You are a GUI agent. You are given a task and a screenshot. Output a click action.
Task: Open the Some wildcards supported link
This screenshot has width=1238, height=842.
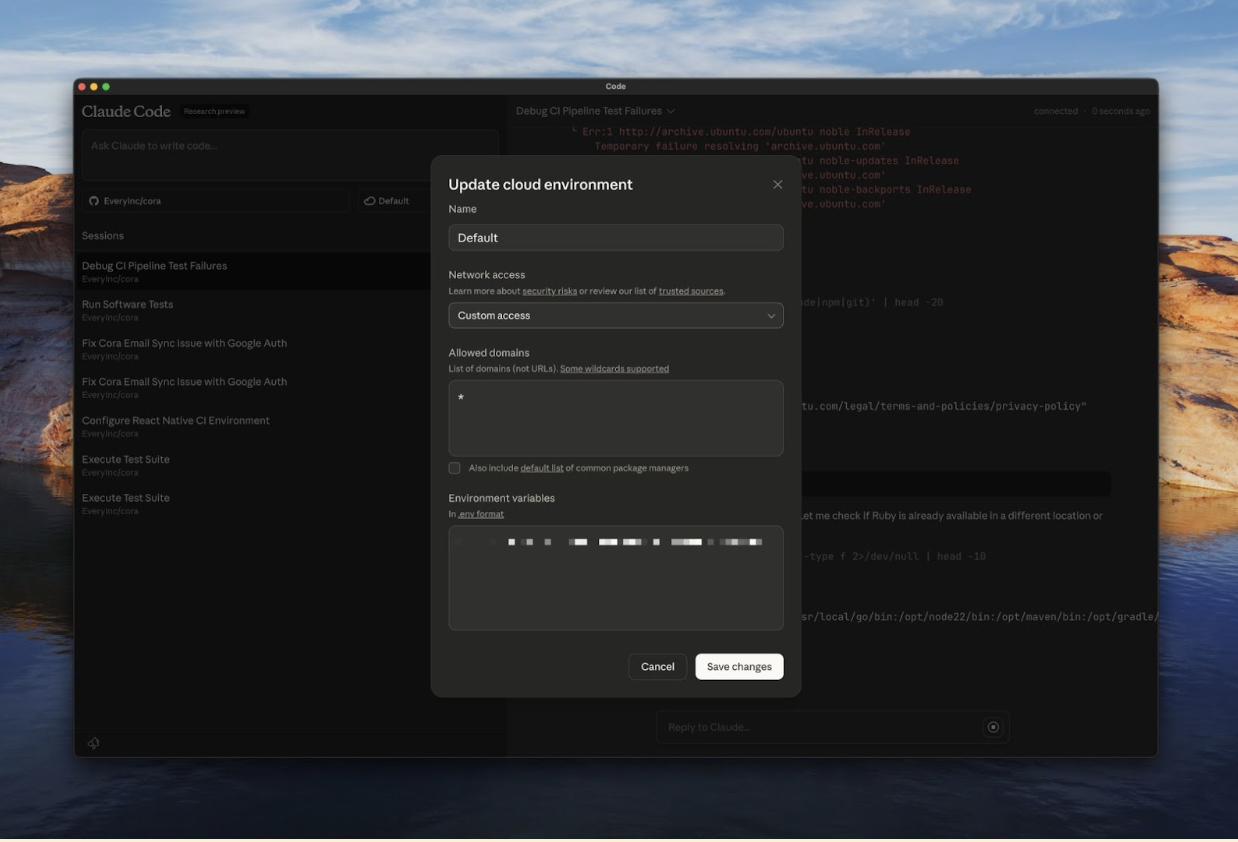click(614, 369)
